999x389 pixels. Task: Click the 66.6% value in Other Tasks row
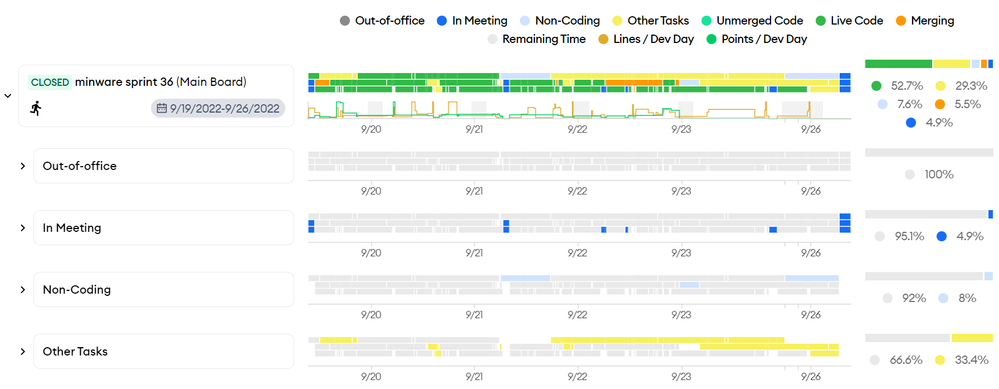click(906, 360)
